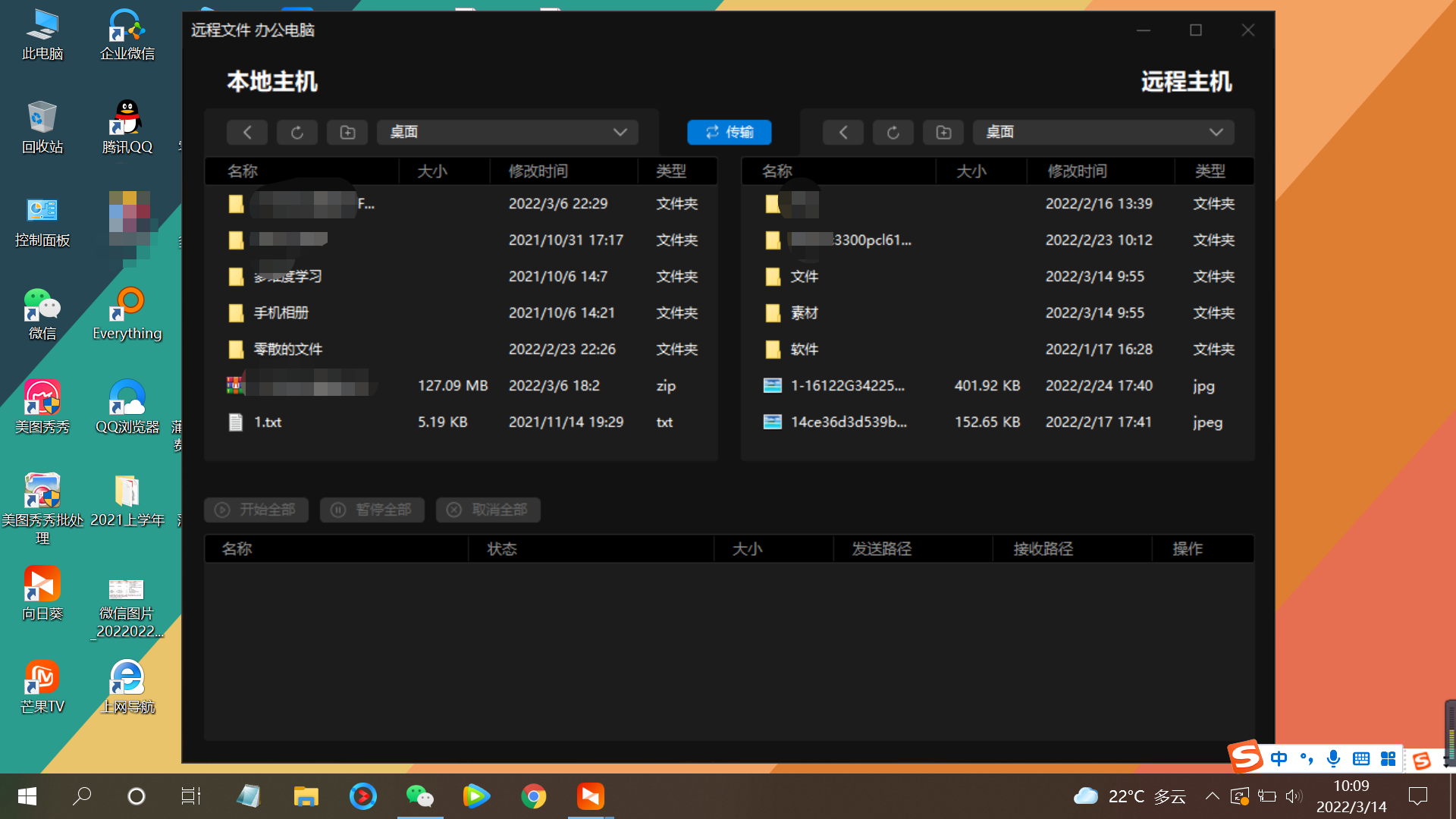Sort local files by 修改时间 column

point(538,171)
